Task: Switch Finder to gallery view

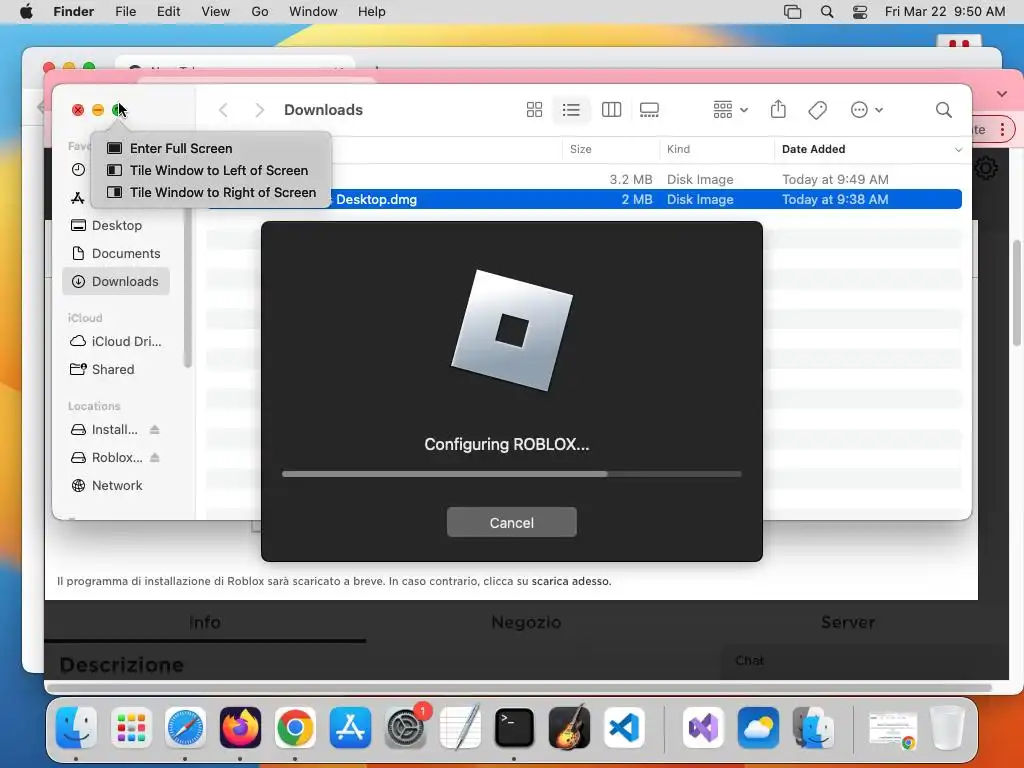Action: click(649, 110)
